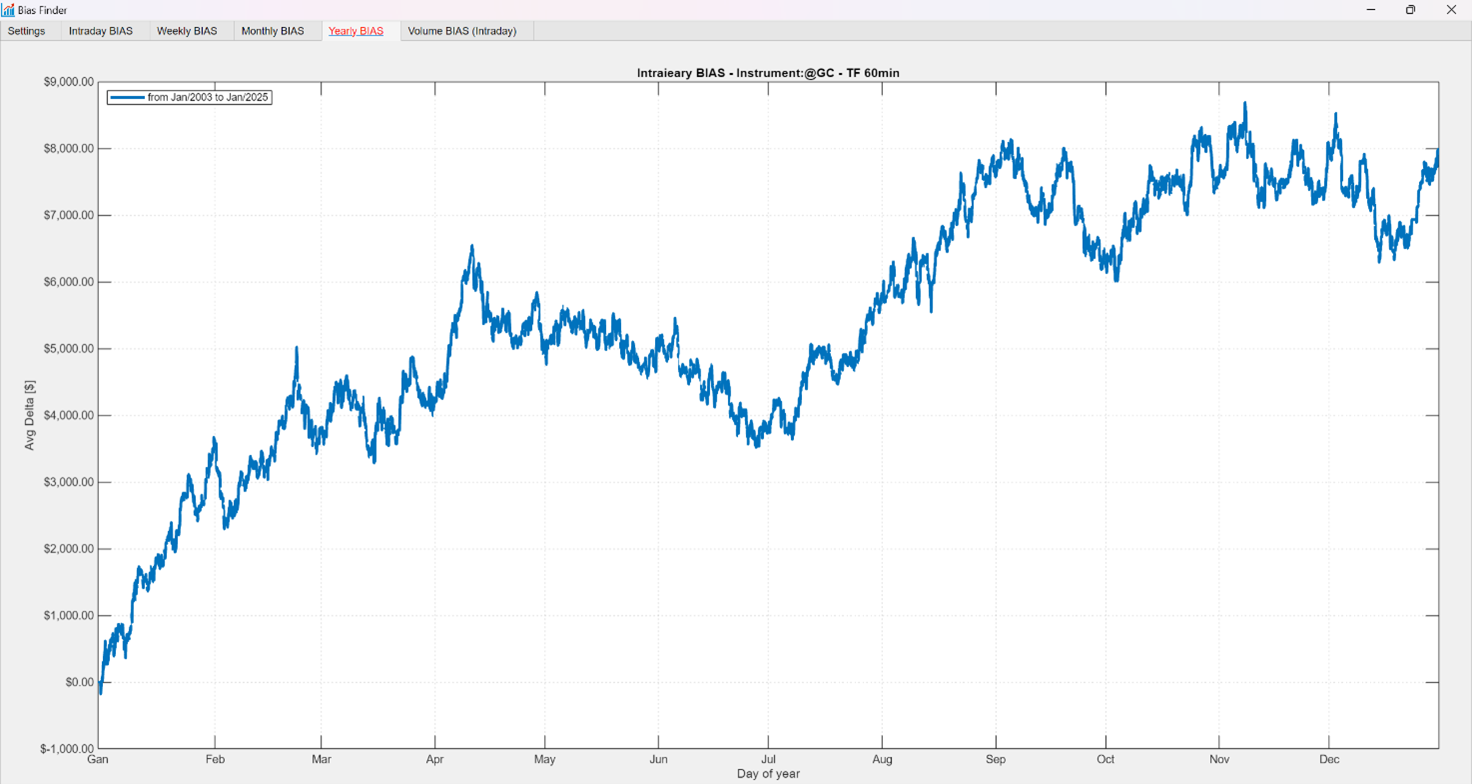Click the Bias Finder app icon

coord(9,10)
